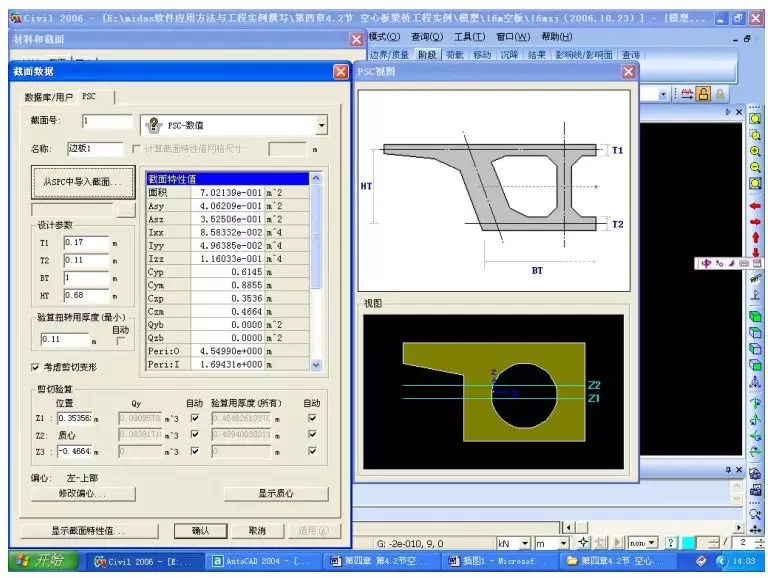768x578 pixels.
Task: Click the yellow padlock icon in toolbar
Action: 704,94
